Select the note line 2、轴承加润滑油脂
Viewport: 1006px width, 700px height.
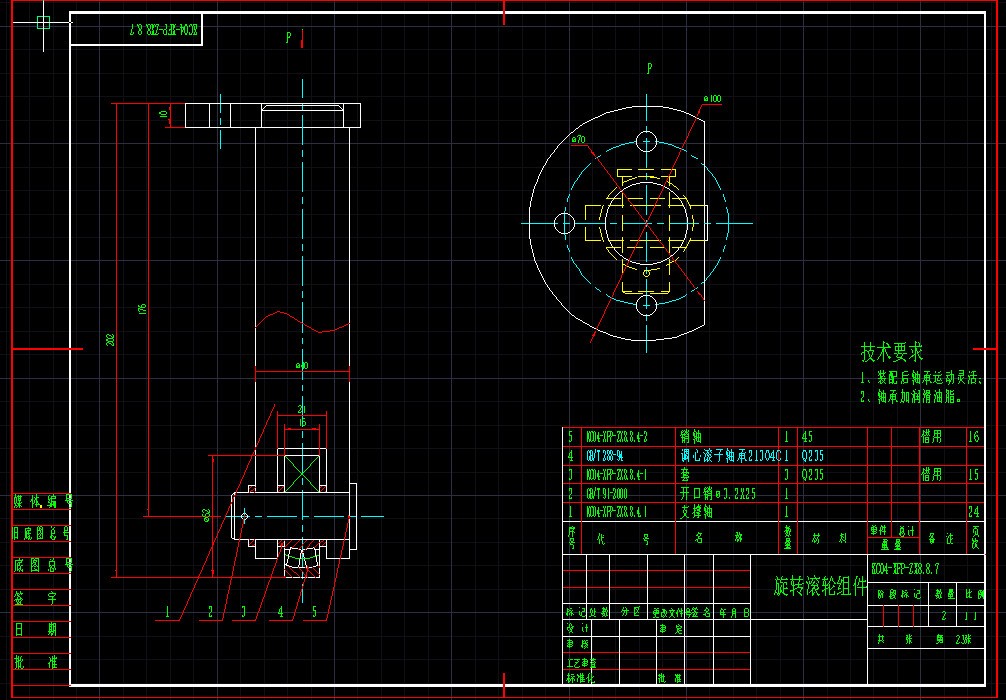click(911, 397)
